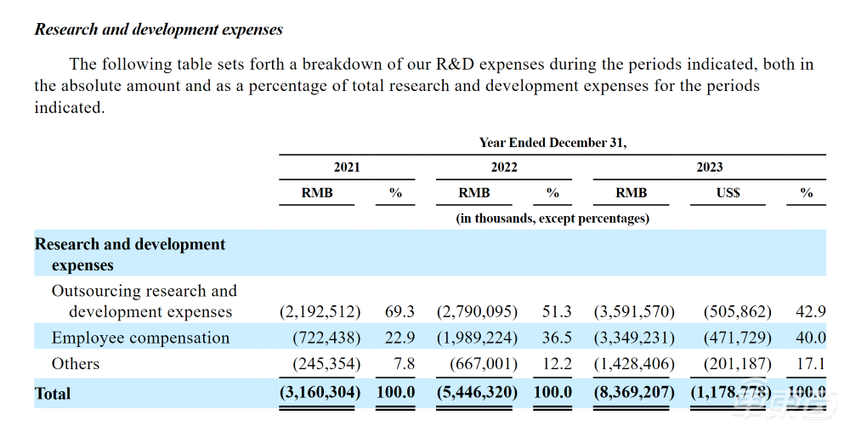The height and width of the screenshot is (432, 850).
Task: Click the 2021 outsourcing value (2,192,512)
Action: [320, 312]
